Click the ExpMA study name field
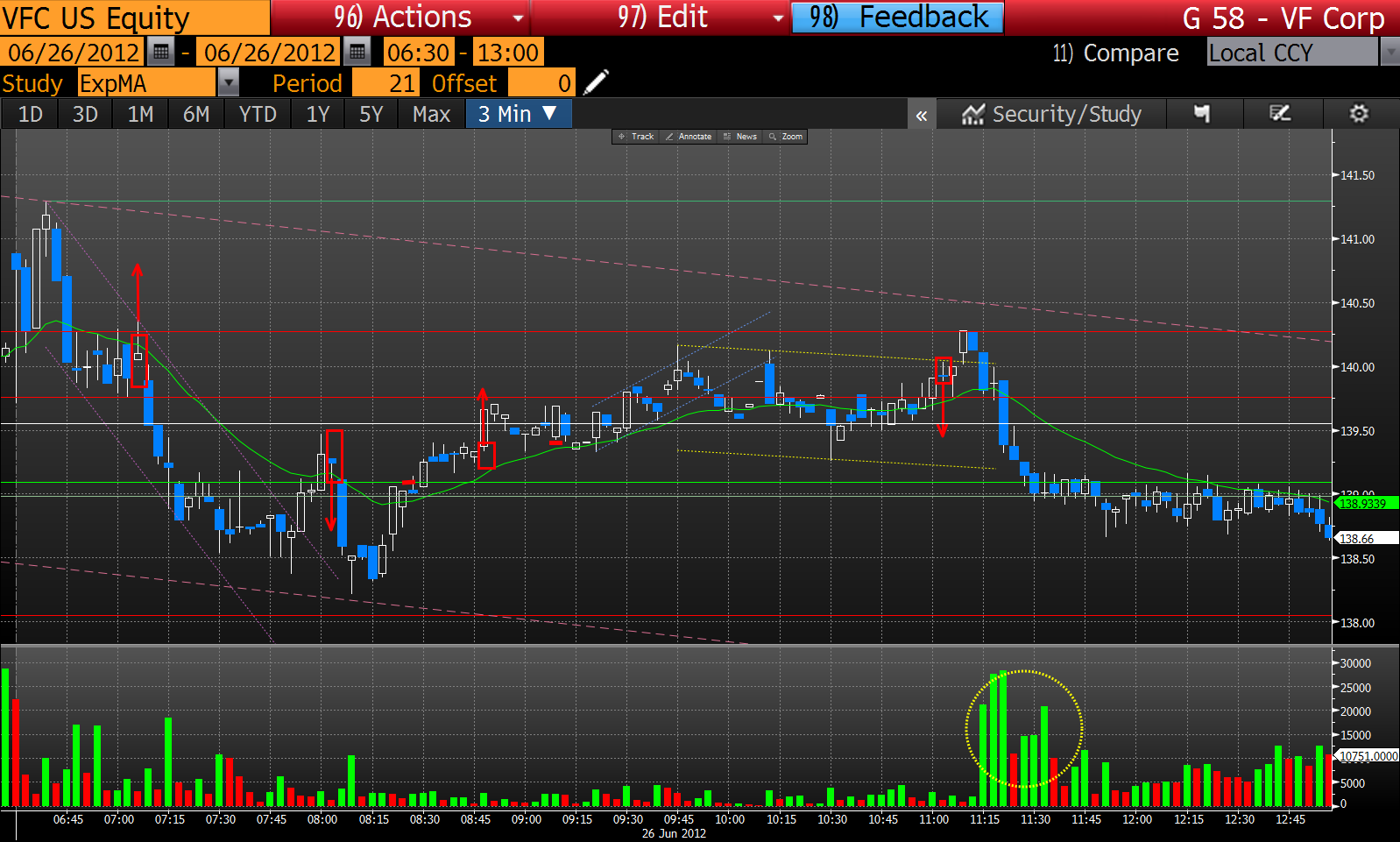 147,83
